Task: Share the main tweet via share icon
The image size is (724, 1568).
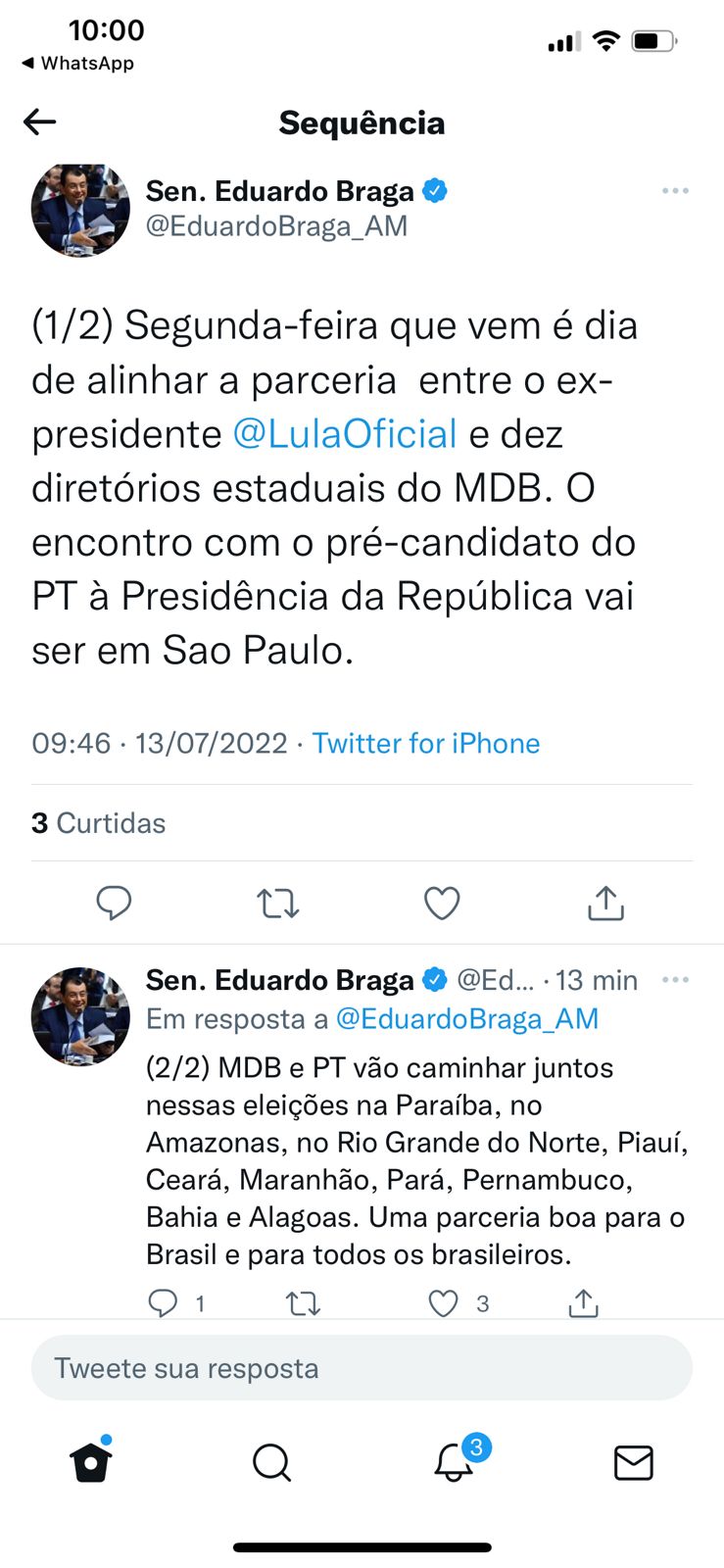Action: 605,903
